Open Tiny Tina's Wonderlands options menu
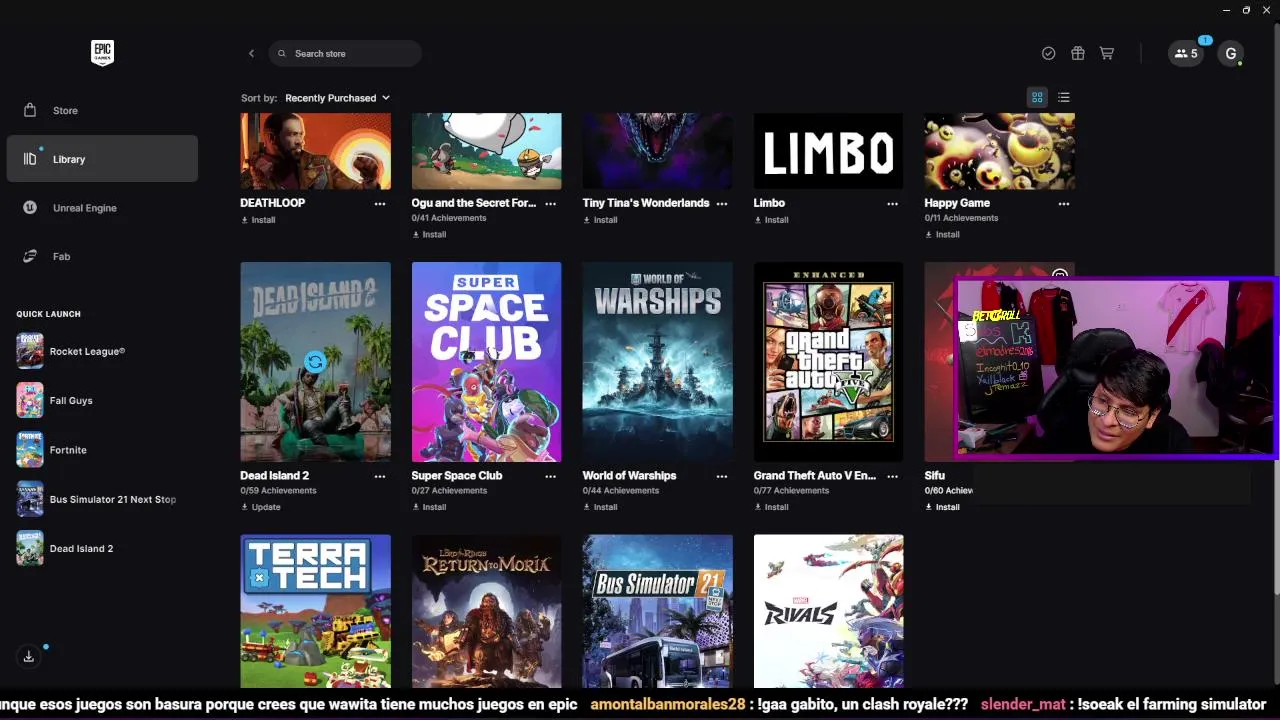 (x=721, y=203)
